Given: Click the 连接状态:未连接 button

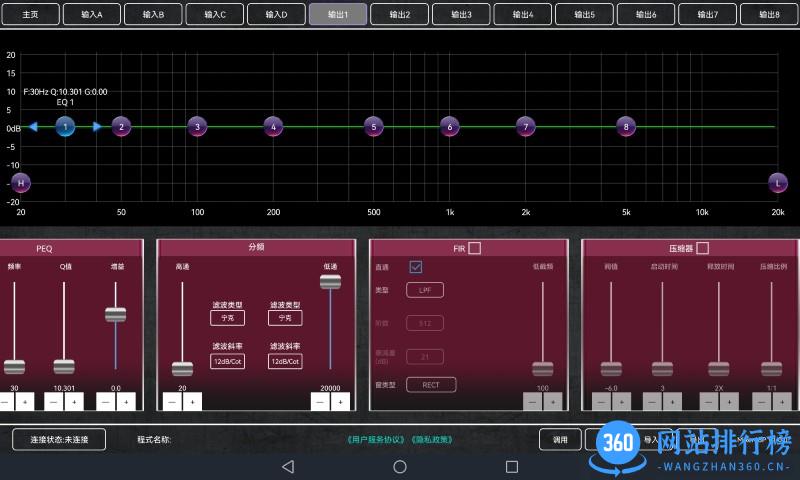Looking at the screenshot, I should pos(59,439).
